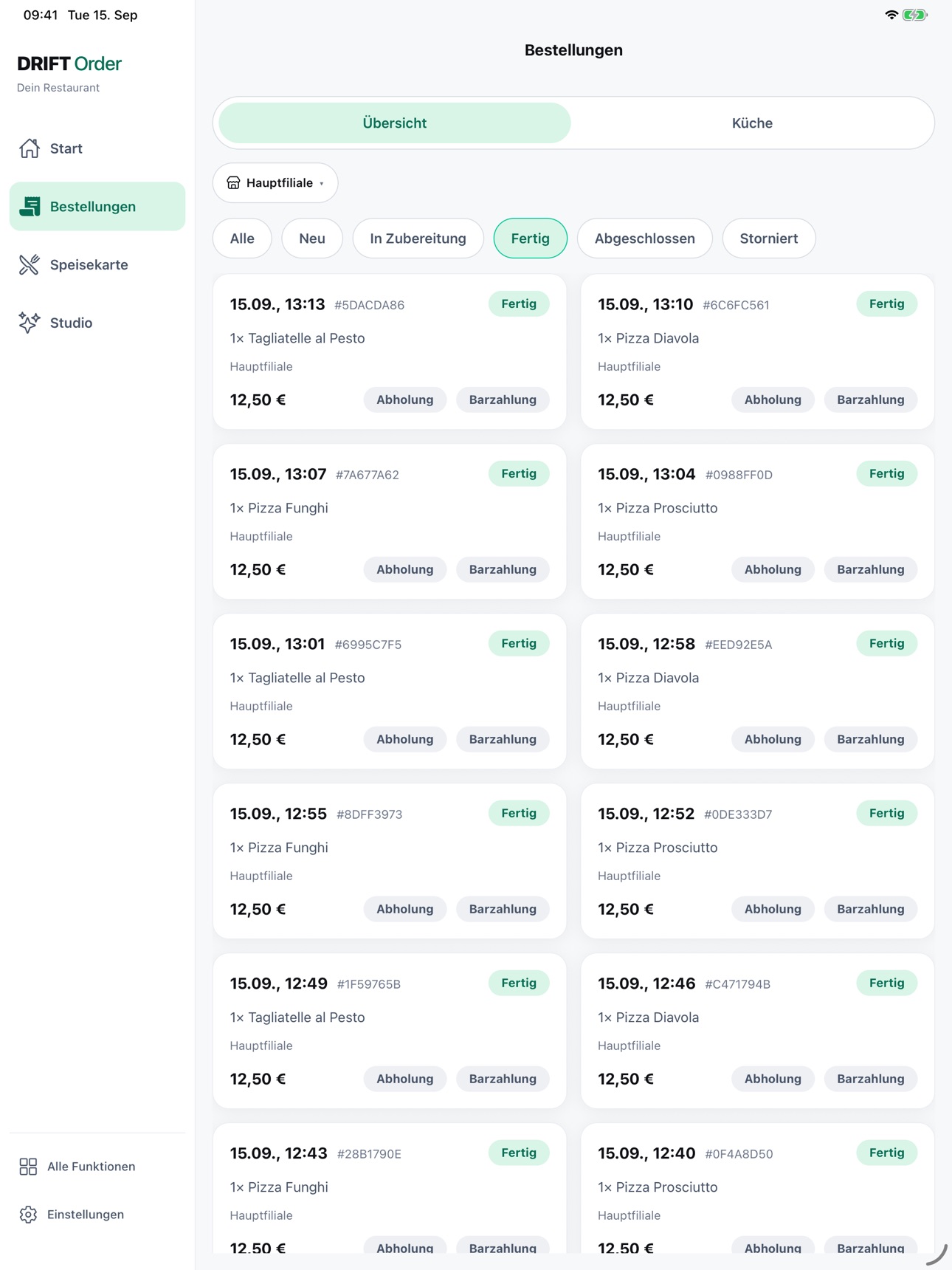Viewport: 952px width, 1270px height.
Task: Open Speisekarte in the sidebar
Action: 97,264
